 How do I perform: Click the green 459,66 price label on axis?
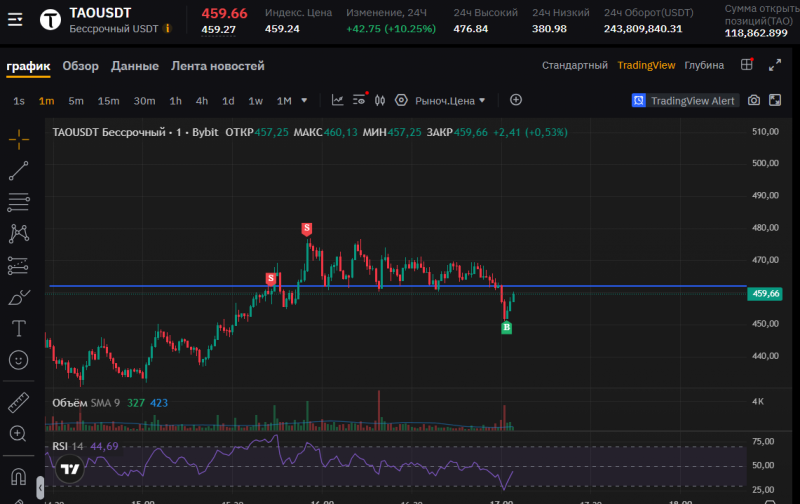(764, 294)
